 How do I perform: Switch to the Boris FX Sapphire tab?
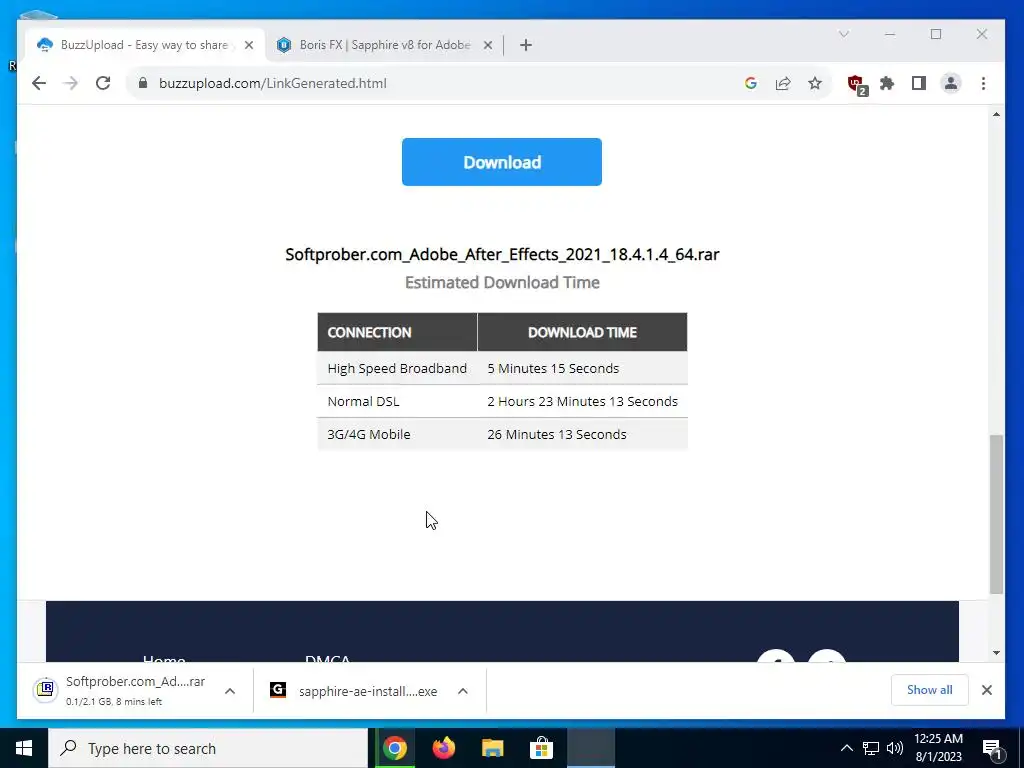coord(384,44)
